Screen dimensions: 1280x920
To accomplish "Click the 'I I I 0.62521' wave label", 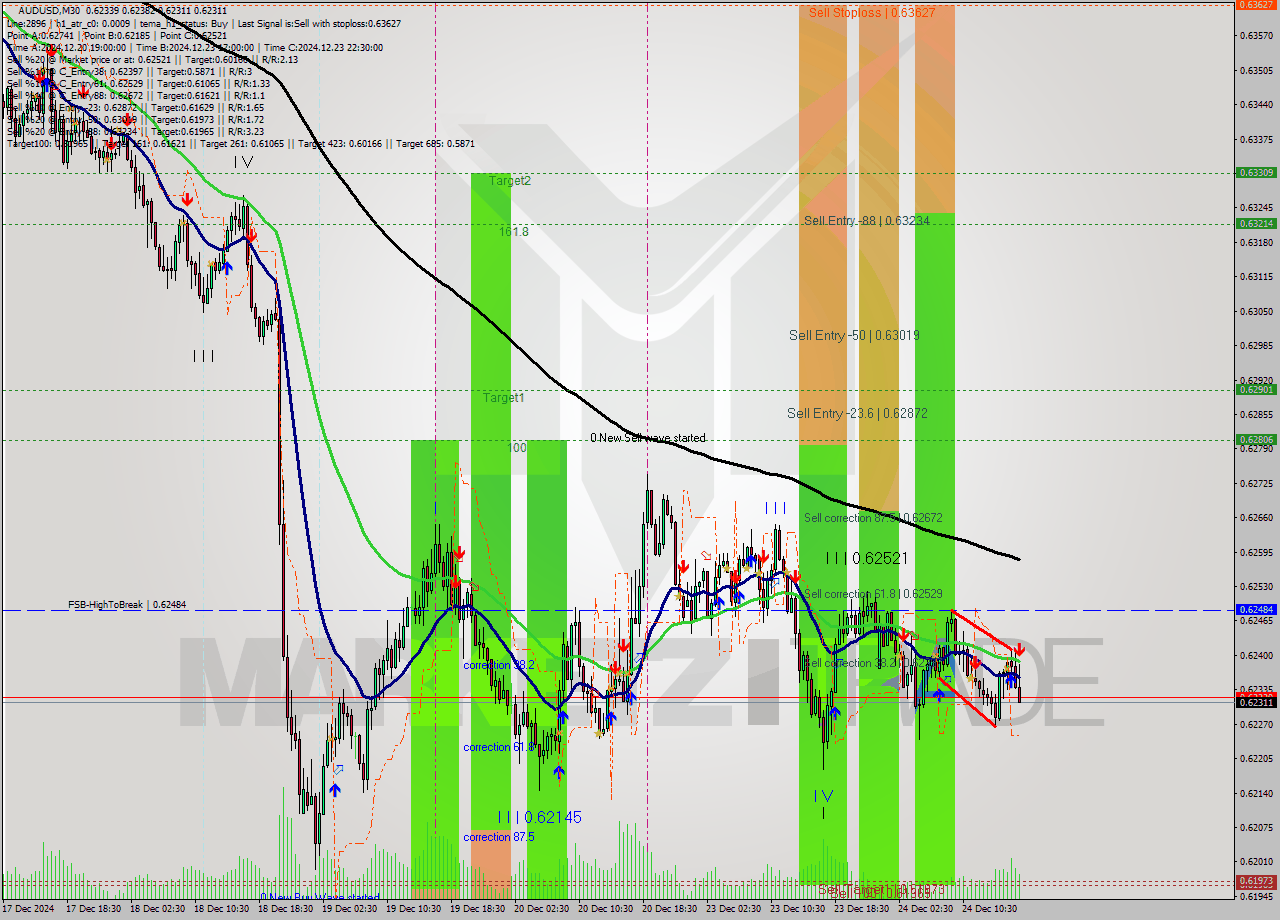I will pos(867,558).
